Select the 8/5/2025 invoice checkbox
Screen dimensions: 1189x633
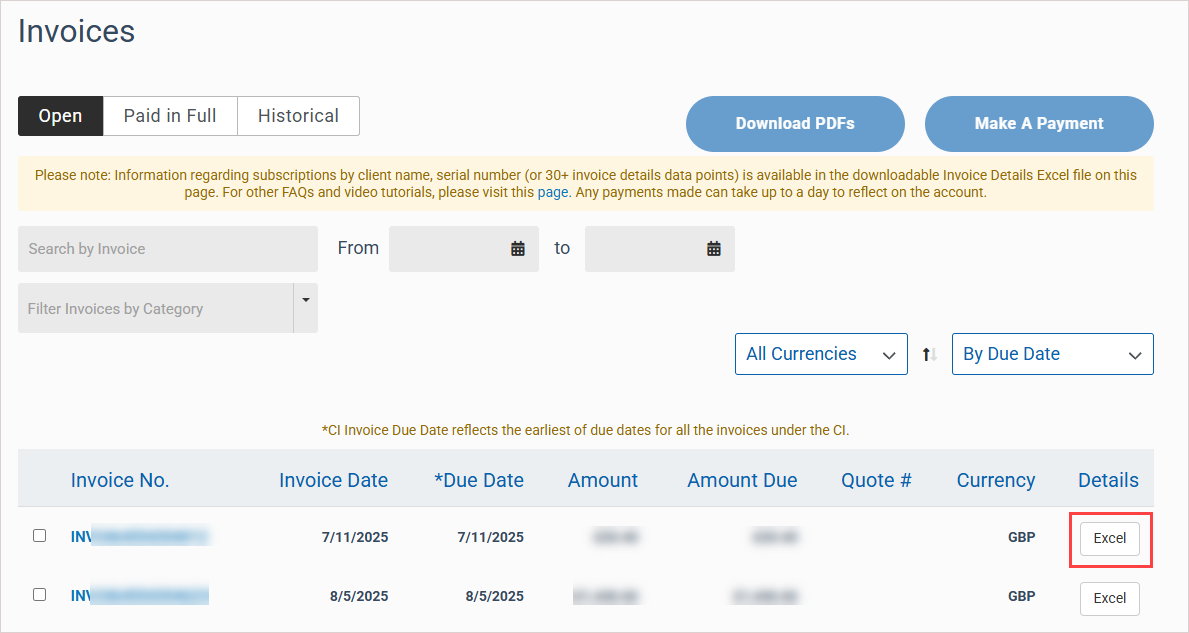point(40,594)
